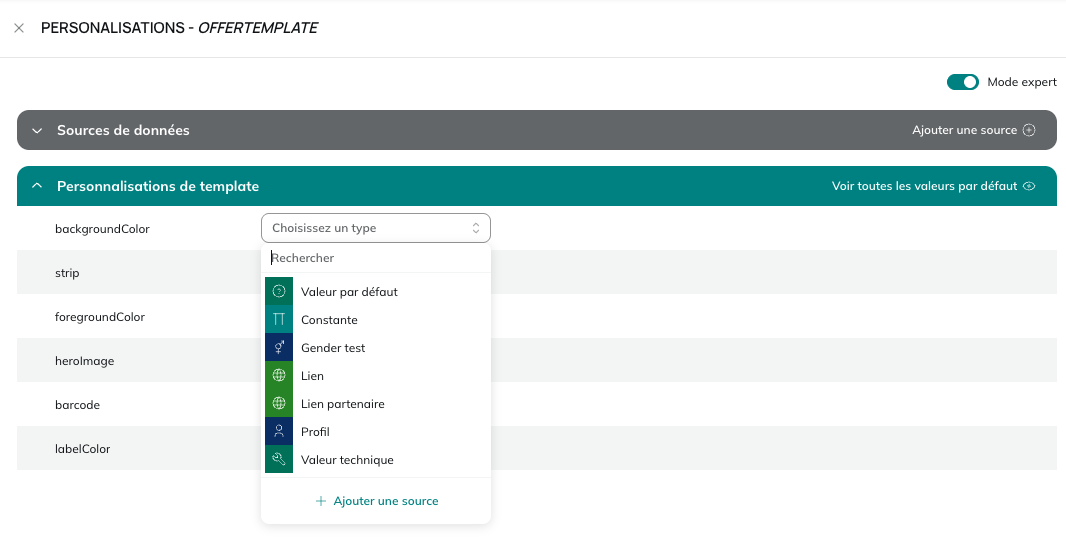Disable the Mode expert toggle
Screen dimensions: 1066x537
pos(963,82)
